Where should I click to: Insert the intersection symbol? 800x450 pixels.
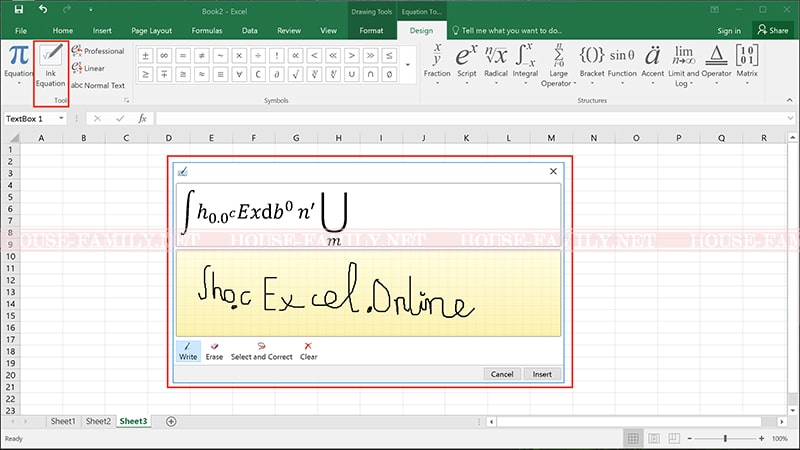[x=370, y=74]
